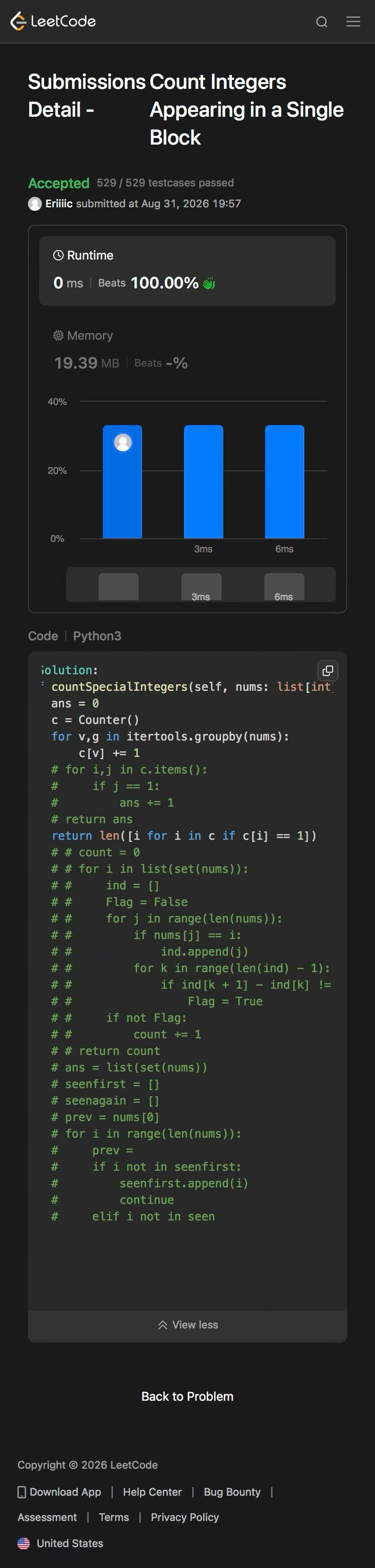Choose United States region selector
Viewport: 375px width, 1568px height.
[60, 1544]
